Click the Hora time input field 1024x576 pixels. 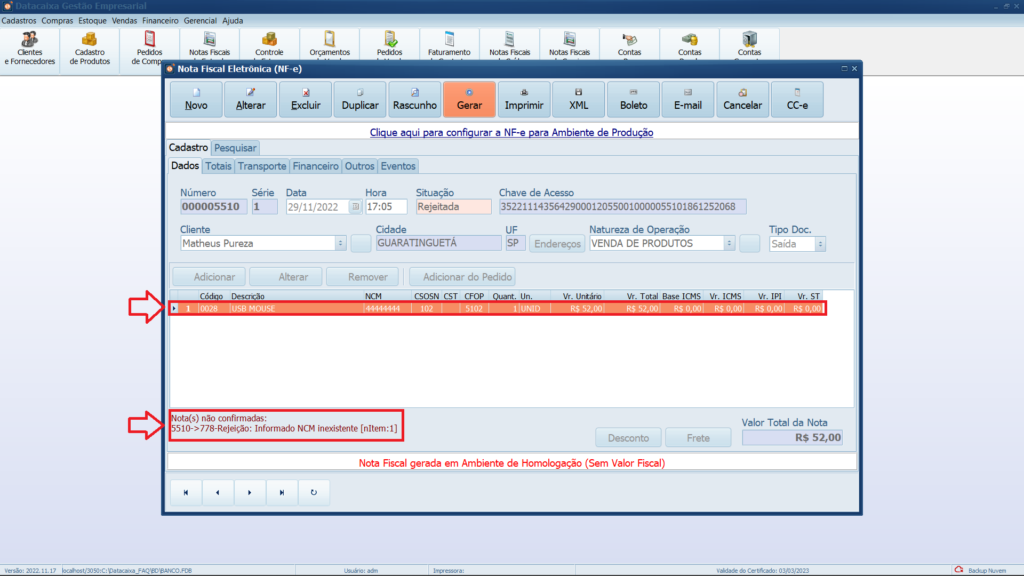click(x=386, y=207)
